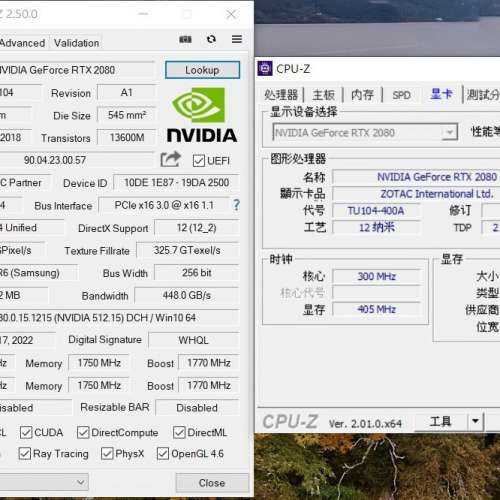Toggle the CUDA checkbox
This screenshot has width=500, height=500.
pyautogui.click(x=26, y=432)
